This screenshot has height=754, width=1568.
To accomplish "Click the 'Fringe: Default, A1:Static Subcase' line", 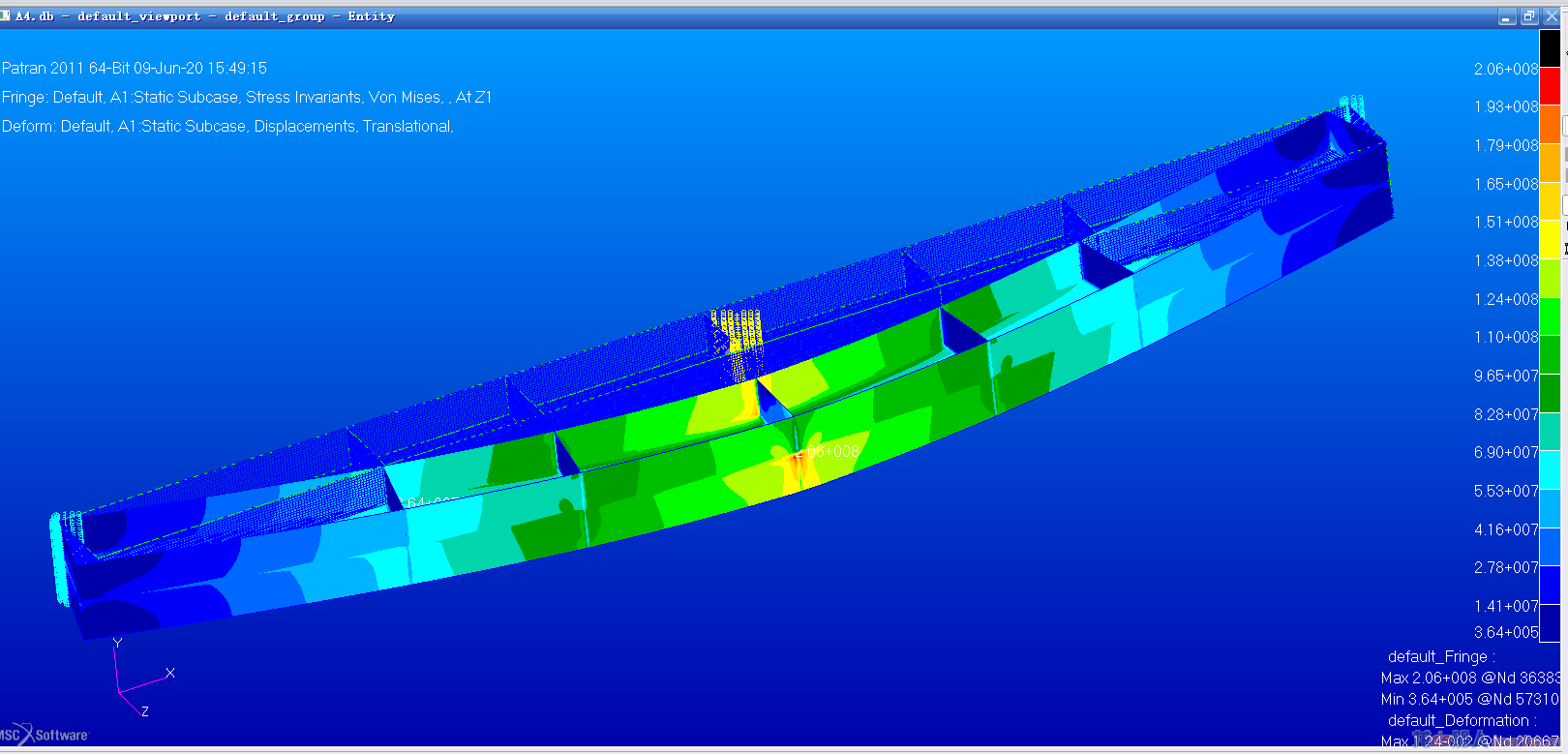I will 247,97.
